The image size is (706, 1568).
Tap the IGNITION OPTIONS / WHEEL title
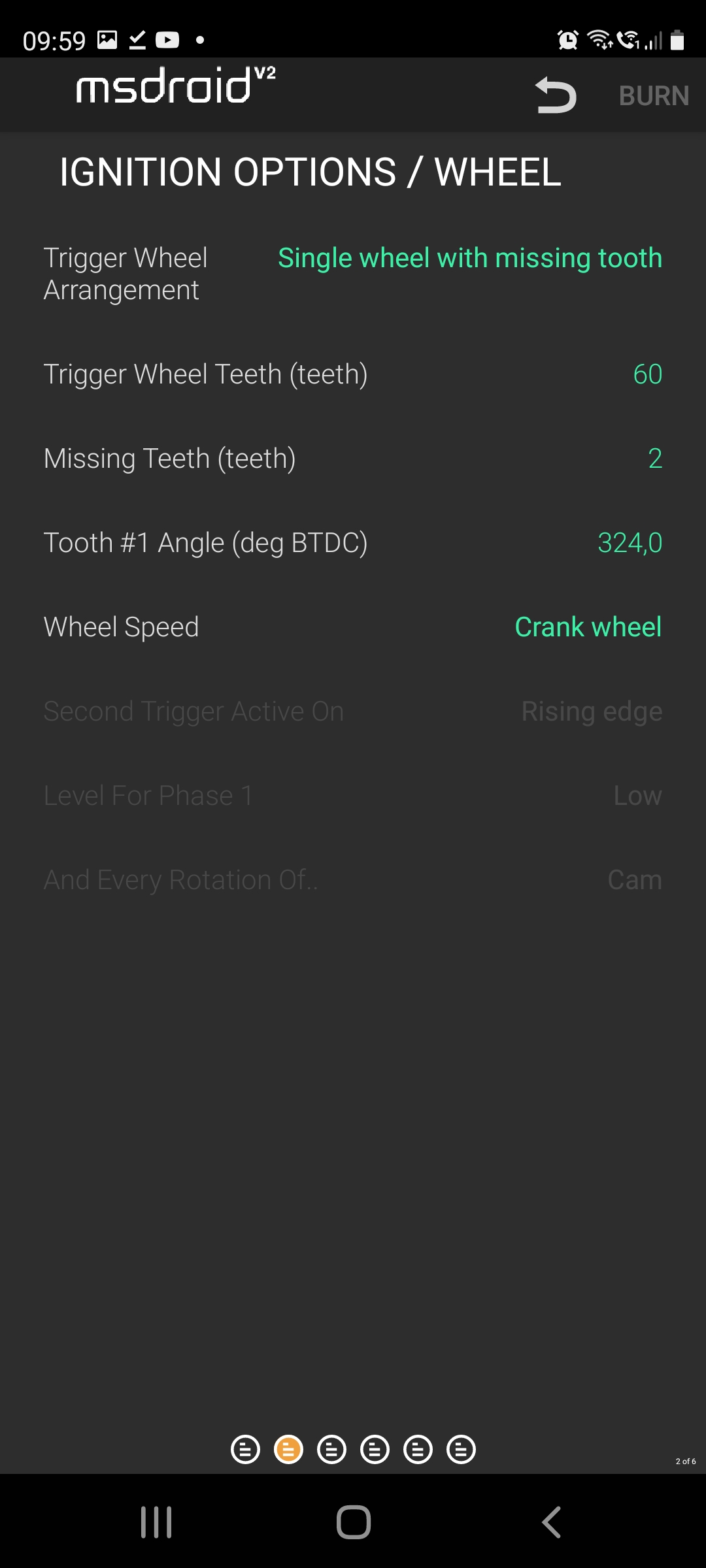[311, 172]
